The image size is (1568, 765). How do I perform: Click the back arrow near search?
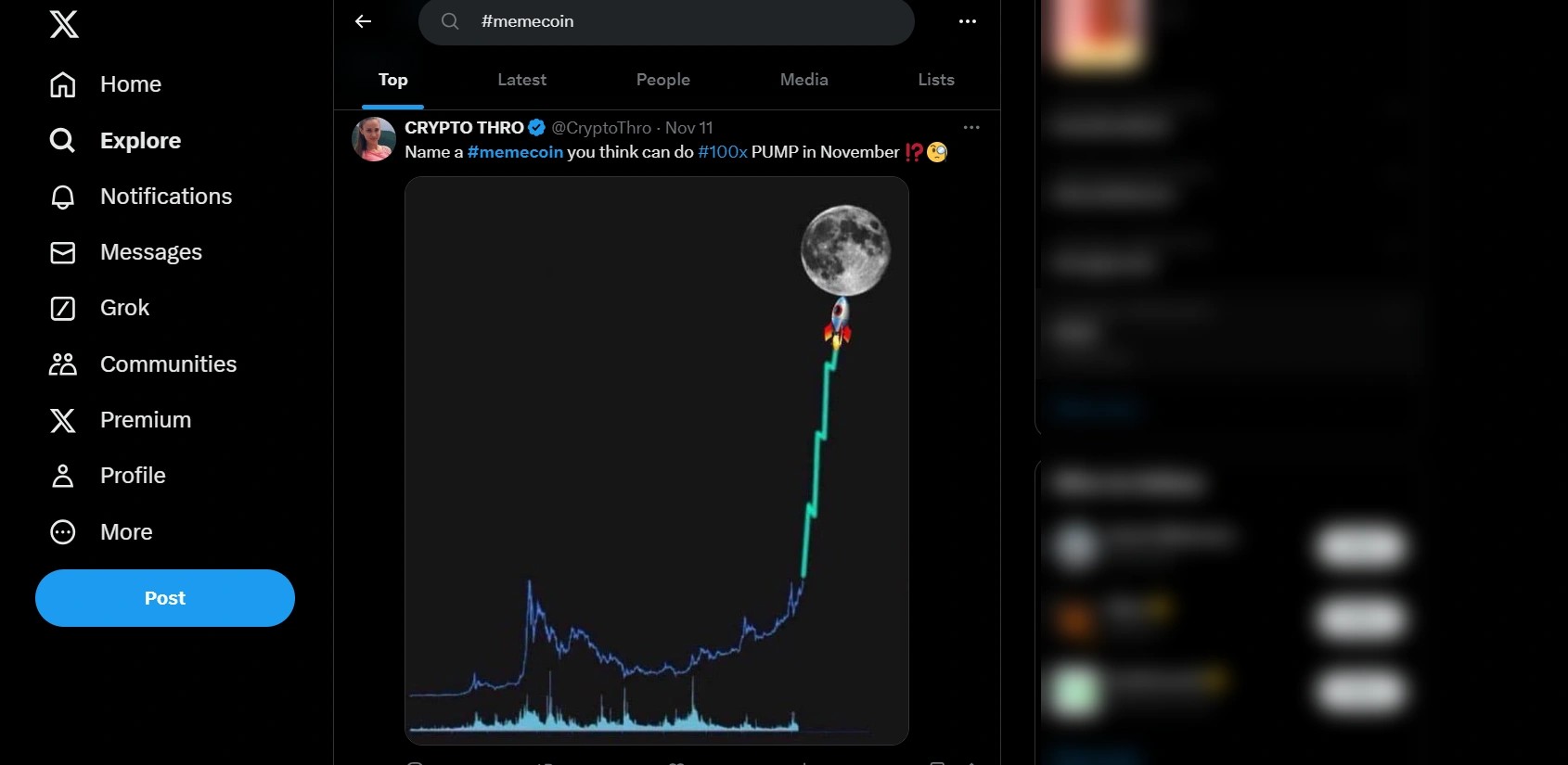[x=364, y=21]
